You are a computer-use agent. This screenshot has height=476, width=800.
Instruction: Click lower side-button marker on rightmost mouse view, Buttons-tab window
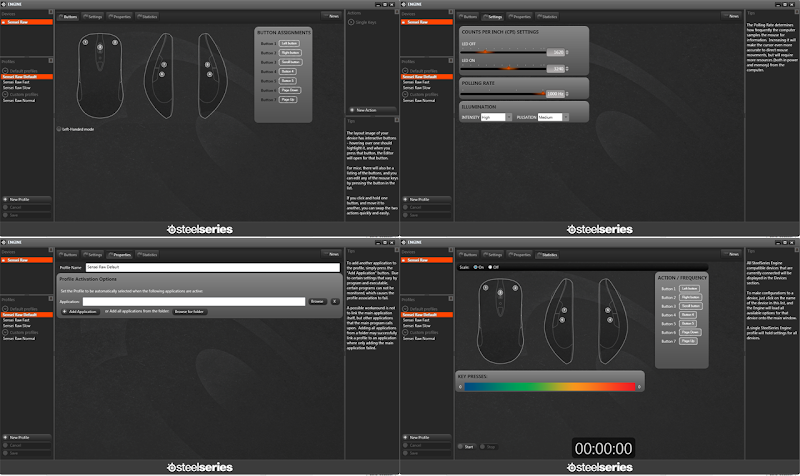coord(210,74)
